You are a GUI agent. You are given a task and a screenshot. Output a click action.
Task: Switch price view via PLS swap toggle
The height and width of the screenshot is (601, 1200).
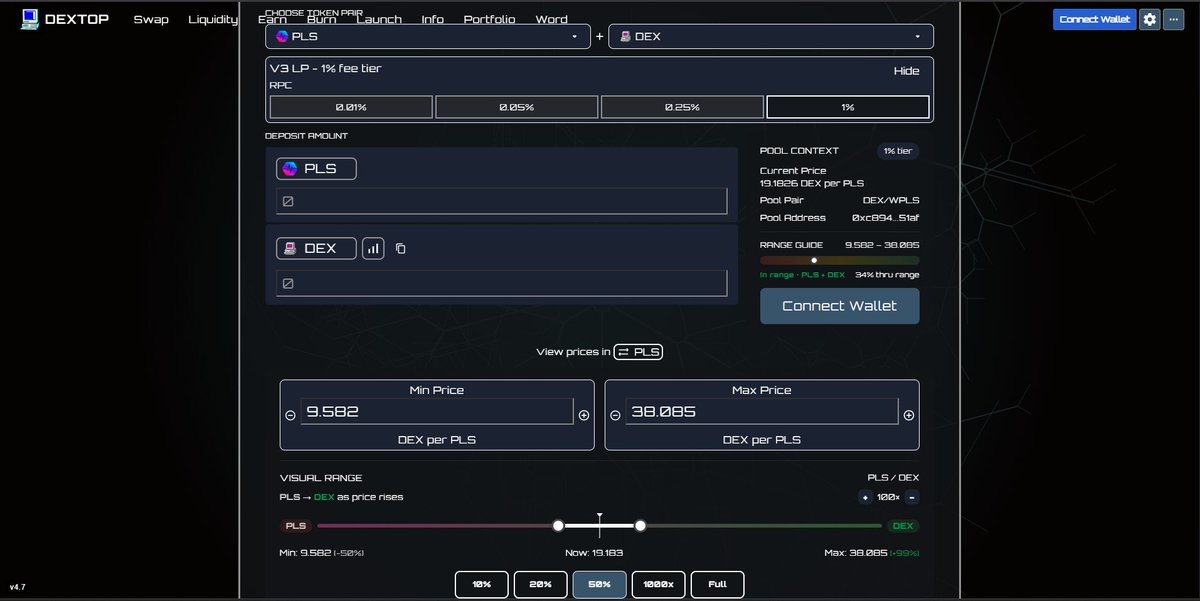coord(638,351)
